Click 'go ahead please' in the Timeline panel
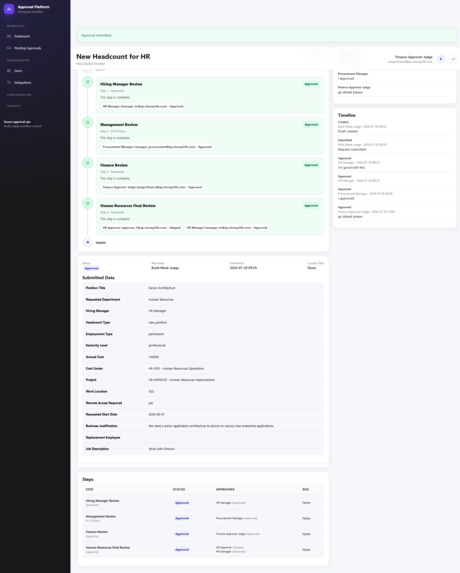This screenshot has width=460, height=573. 350,217
